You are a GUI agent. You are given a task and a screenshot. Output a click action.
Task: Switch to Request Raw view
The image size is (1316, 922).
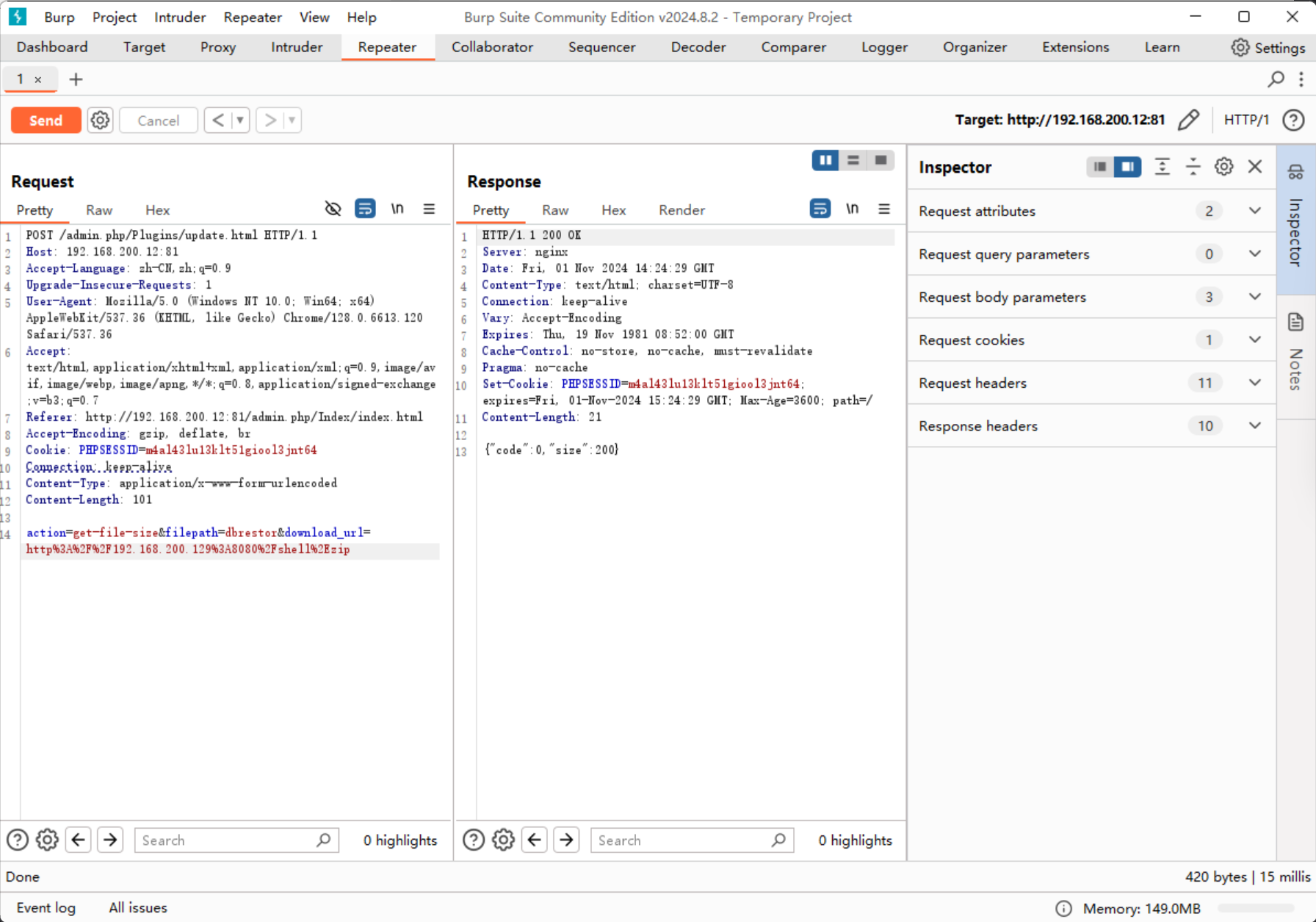(99, 210)
